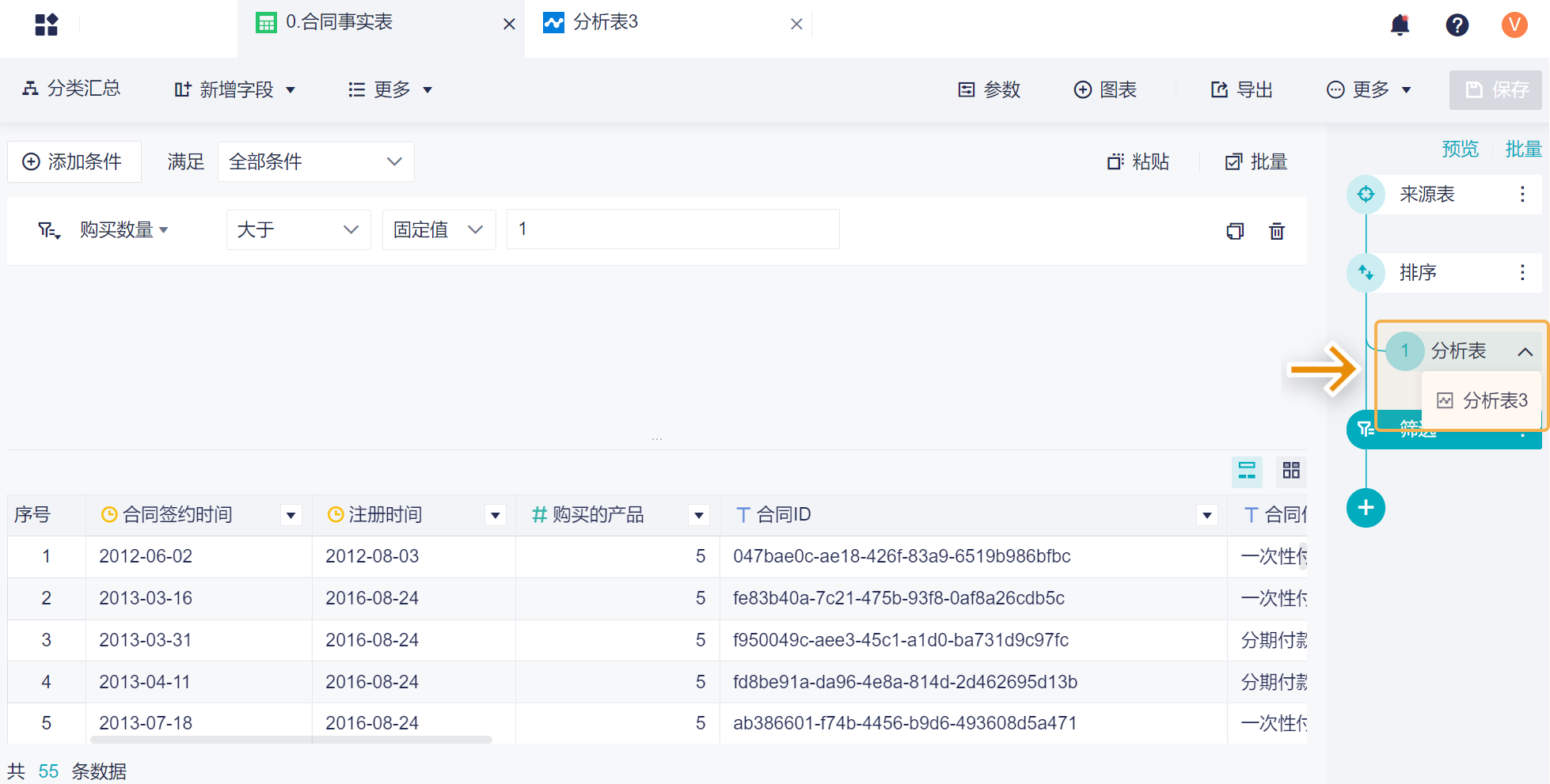This screenshot has width=1550, height=784.
Task: Click the 55 record count
Action: pyautogui.click(x=48, y=771)
